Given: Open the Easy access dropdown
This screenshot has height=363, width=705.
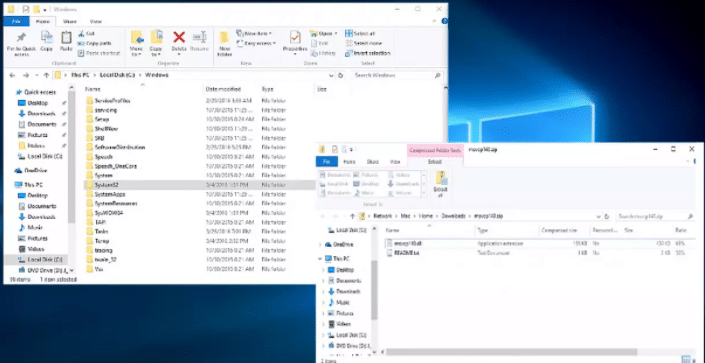Looking at the screenshot, I should coord(274,43).
